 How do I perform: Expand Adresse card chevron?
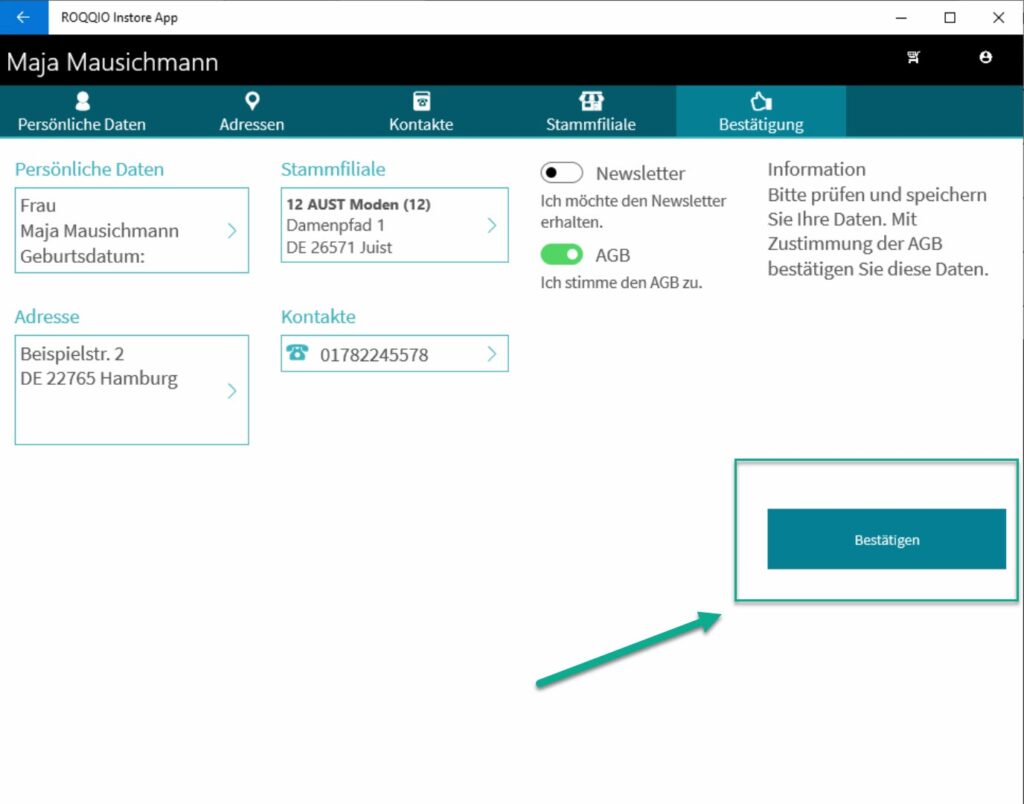[x=232, y=390]
